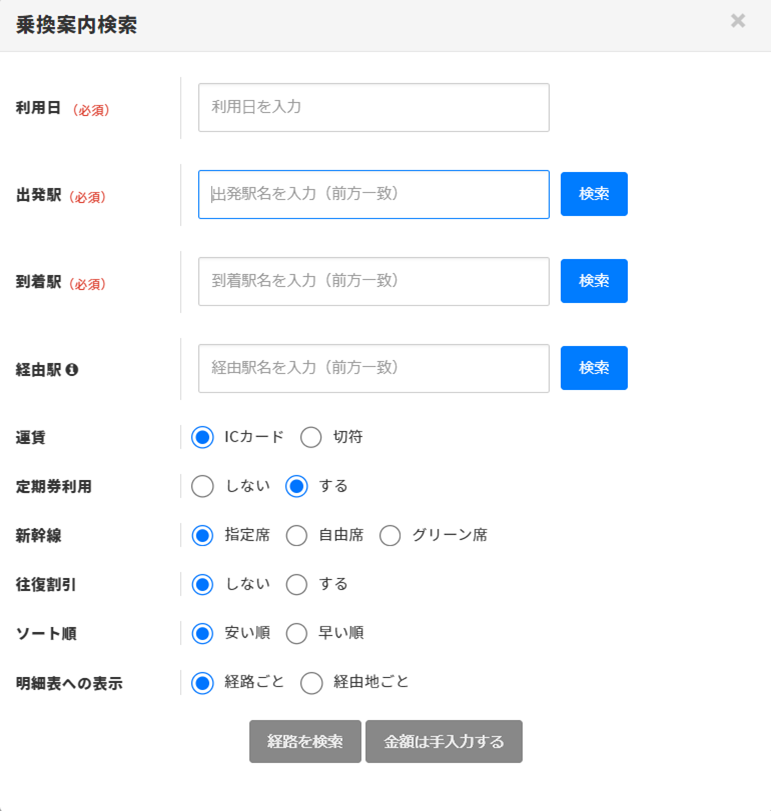Select 経由地ごと for 明細表への表示
Viewport: 771px width, 811px height.
tap(311, 682)
